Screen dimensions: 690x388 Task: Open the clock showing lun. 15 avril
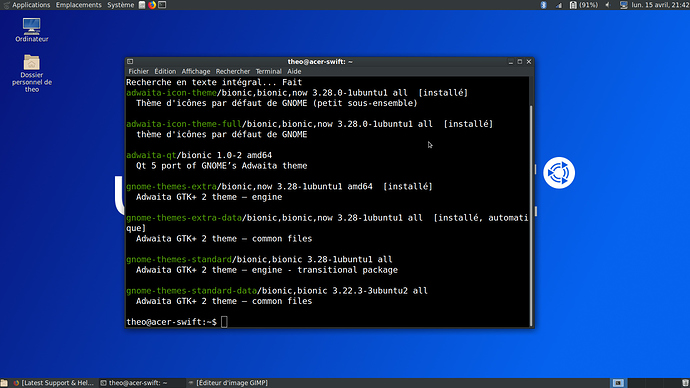tap(660, 5)
